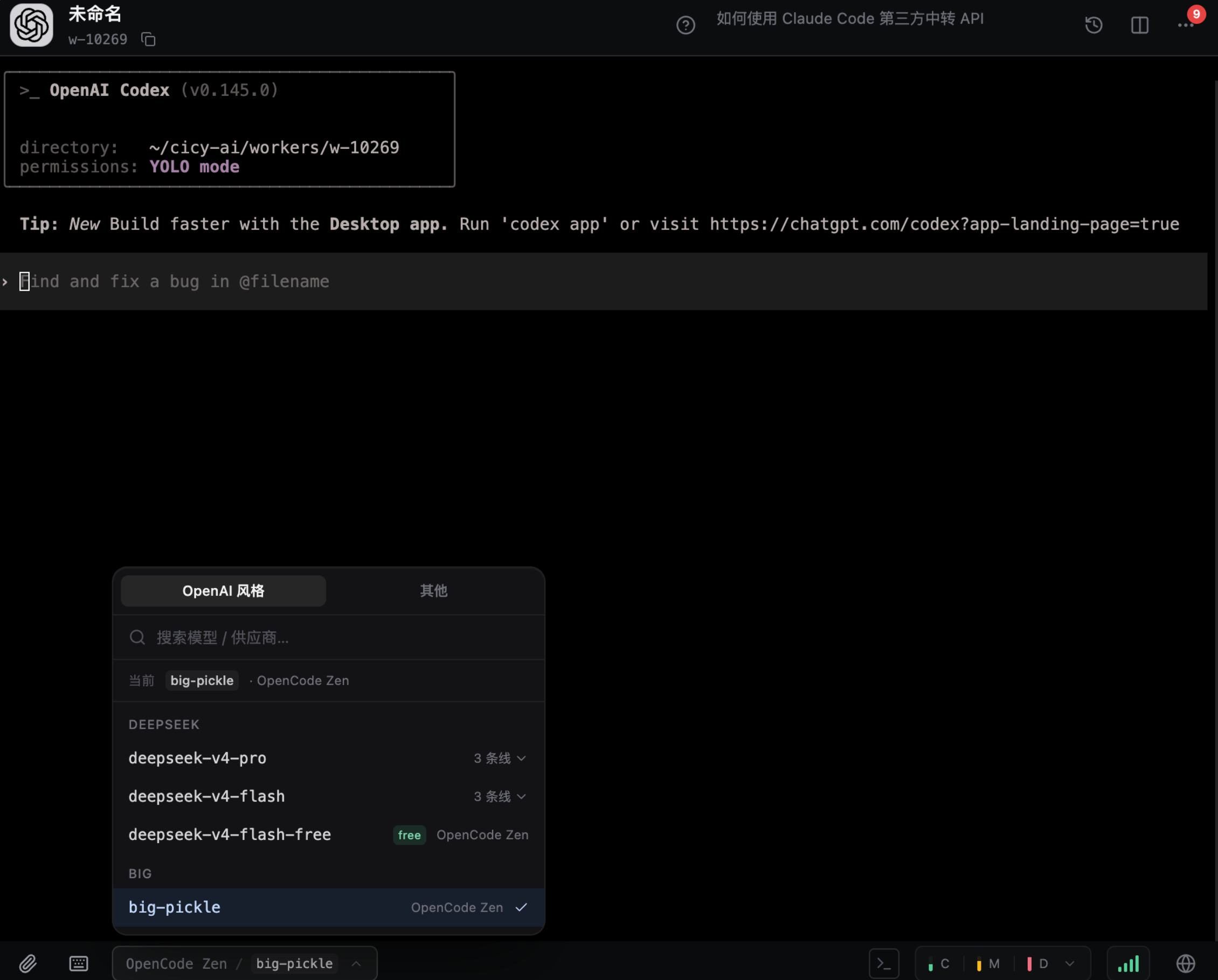This screenshot has width=1218, height=980.
Task: Click the D status indicator
Action: 1037,963
